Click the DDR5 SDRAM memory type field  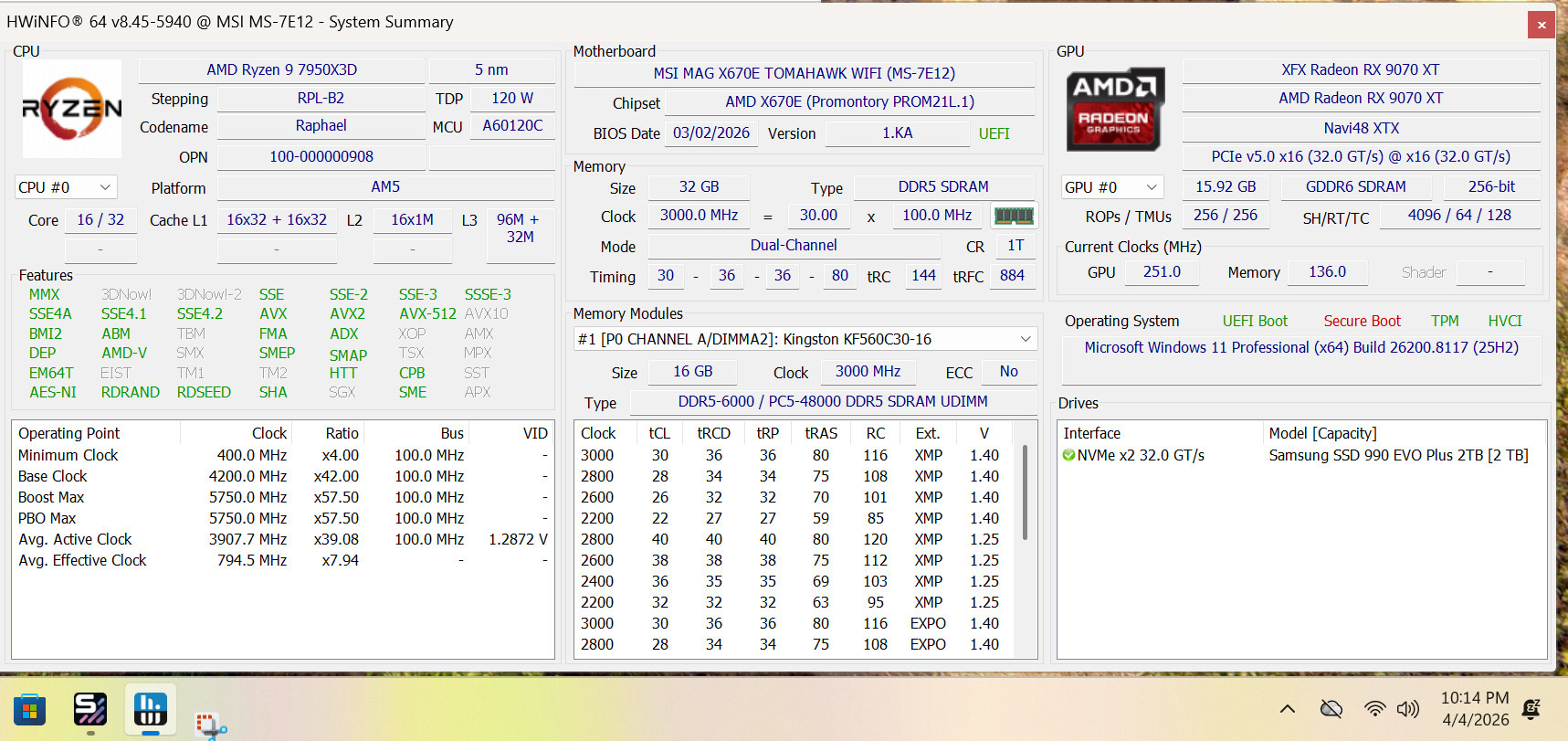(x=943, y=187)
